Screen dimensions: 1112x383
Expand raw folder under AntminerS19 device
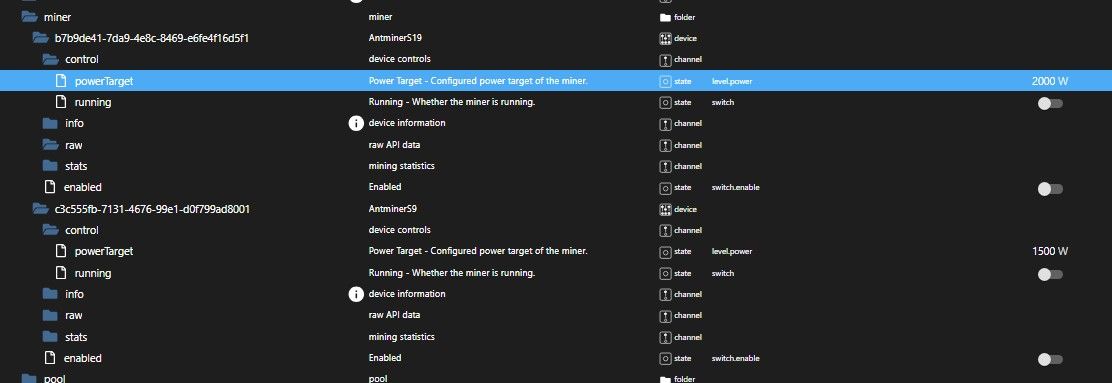[50, 145]
